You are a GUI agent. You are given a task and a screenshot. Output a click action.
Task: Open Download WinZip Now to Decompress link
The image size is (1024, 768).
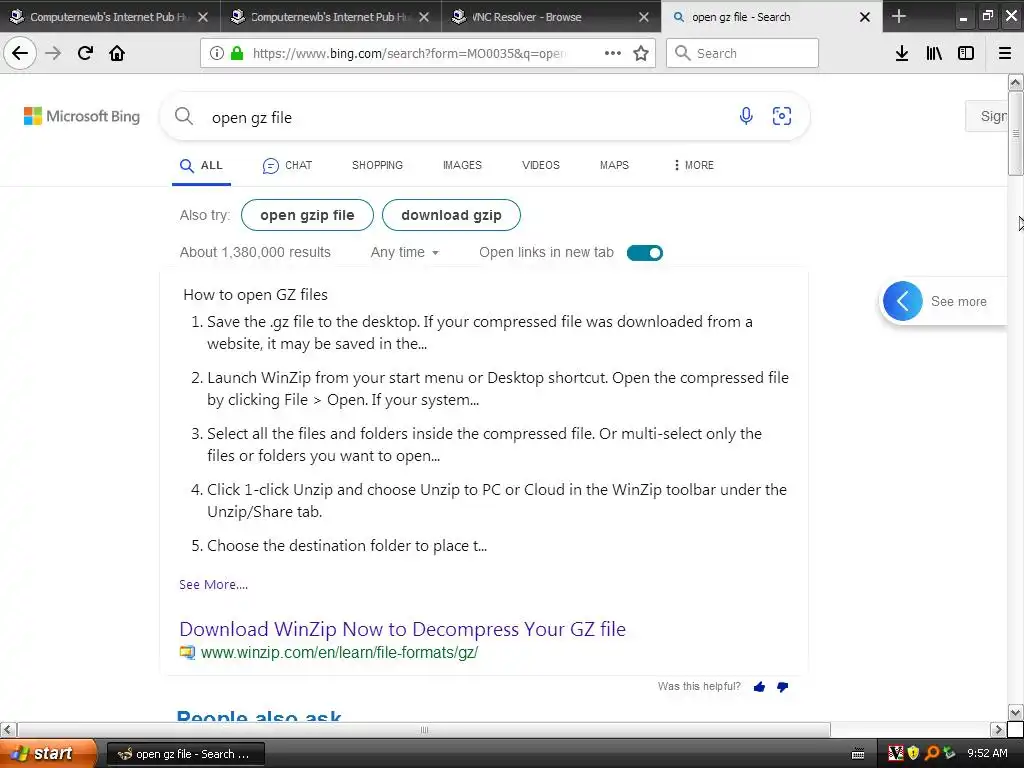tap(402, 629)
